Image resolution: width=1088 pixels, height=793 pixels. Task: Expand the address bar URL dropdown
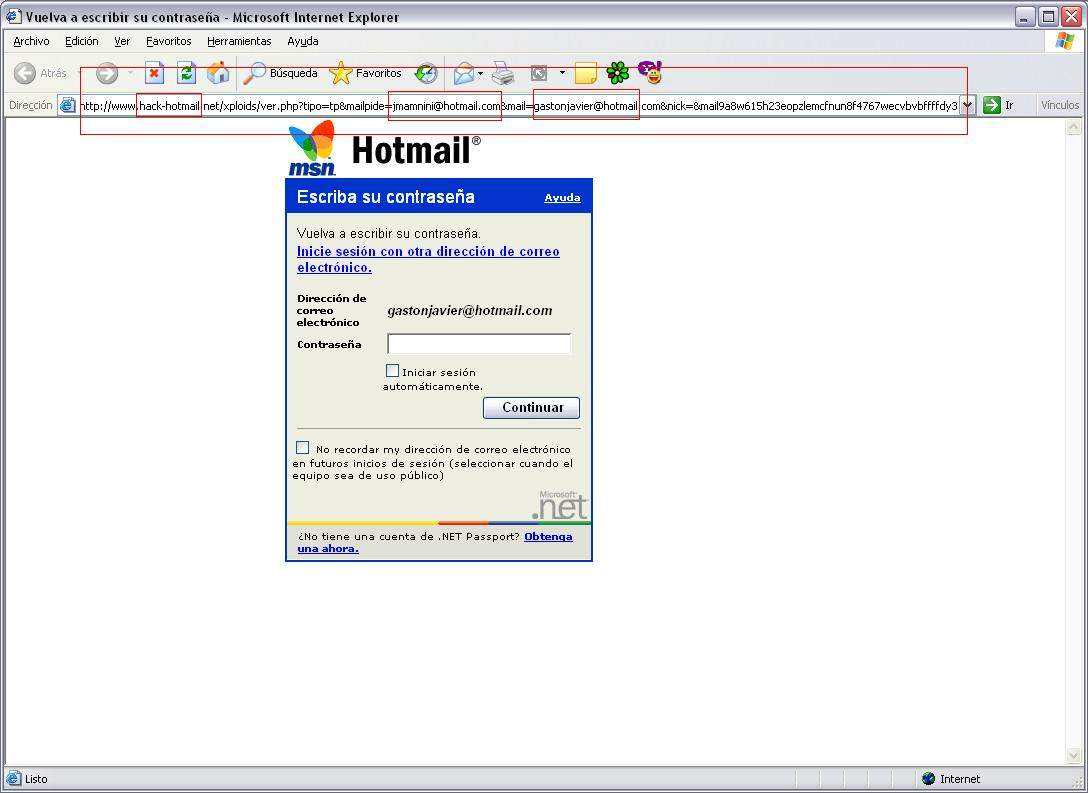[x=967, y=105]
